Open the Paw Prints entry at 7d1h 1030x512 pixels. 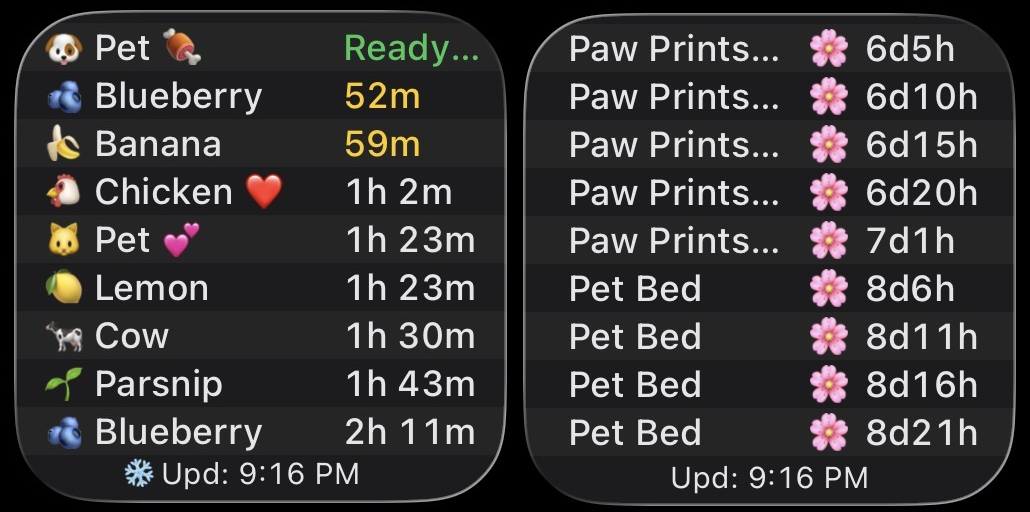[x=674, y=240]
